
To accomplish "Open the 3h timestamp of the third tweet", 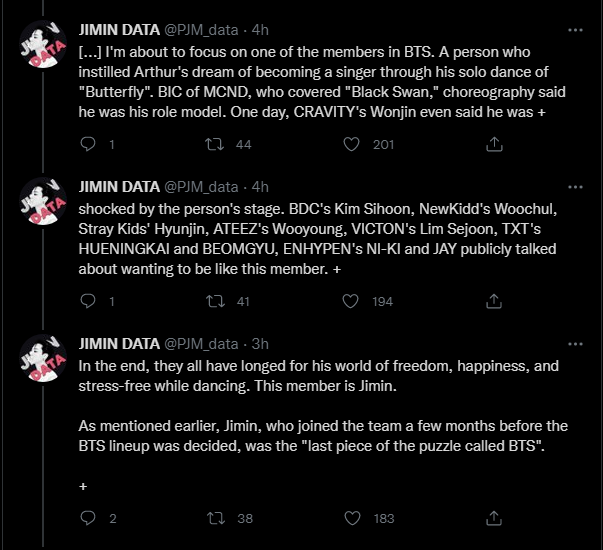I will coord(260,344).
